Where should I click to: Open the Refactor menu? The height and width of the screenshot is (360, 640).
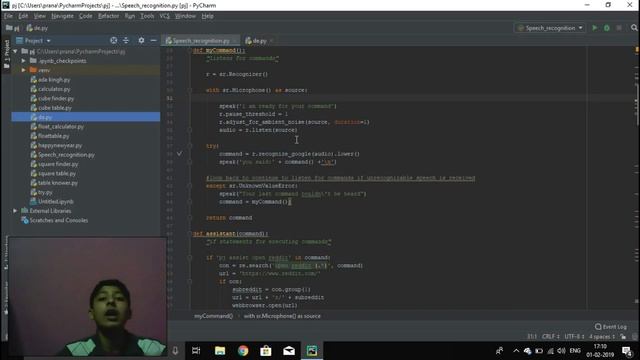click(x=108, y=16)
